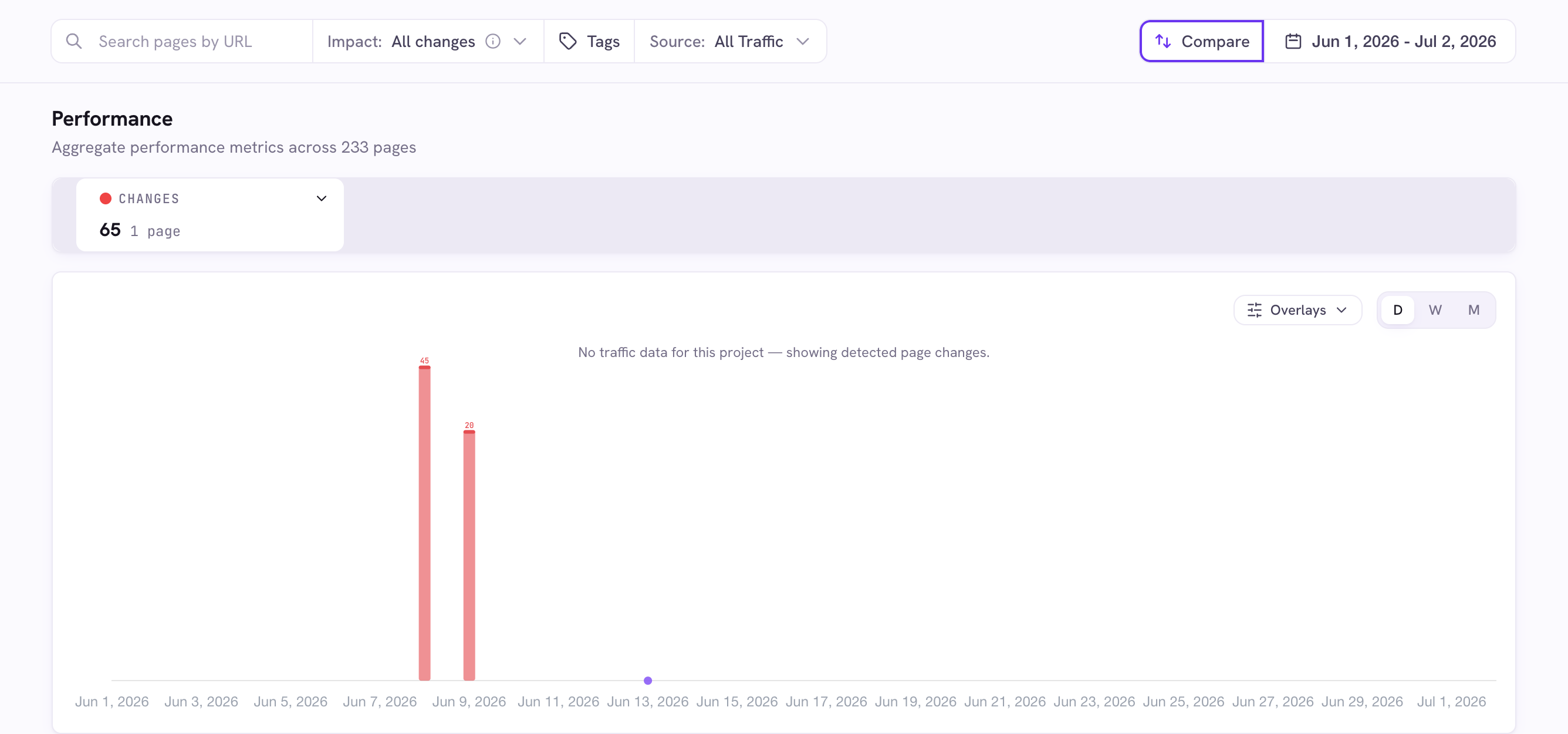
Task: Click the Source dropdown chevron
Action: click(803, 42)
